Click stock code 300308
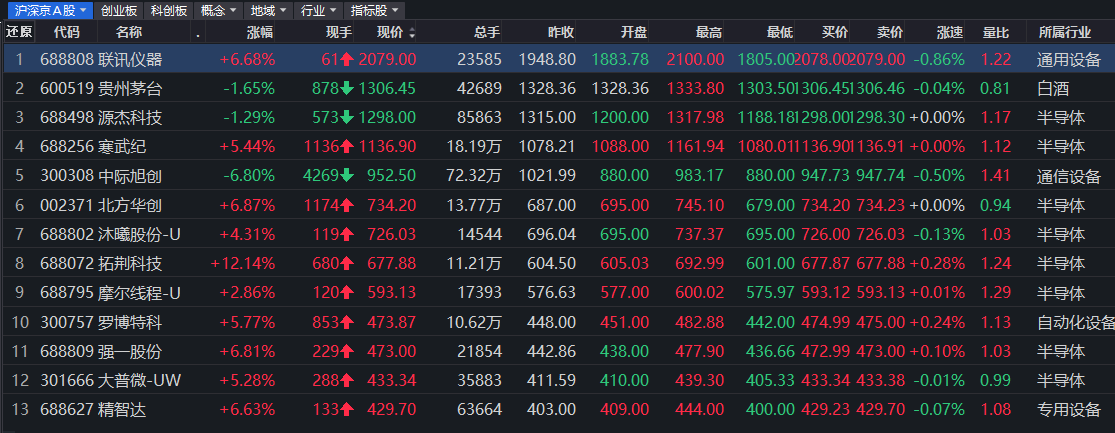 point(67,176)
